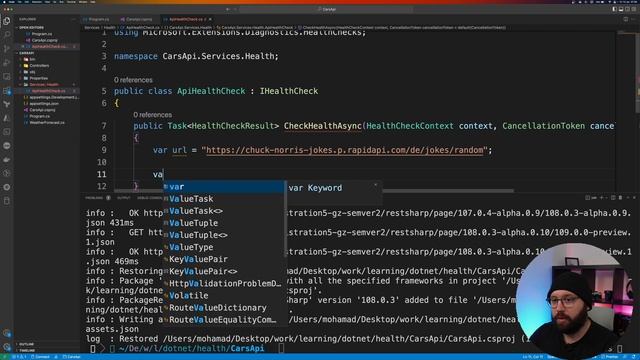Collapse the CARSAPI folder section

[27, 53]
